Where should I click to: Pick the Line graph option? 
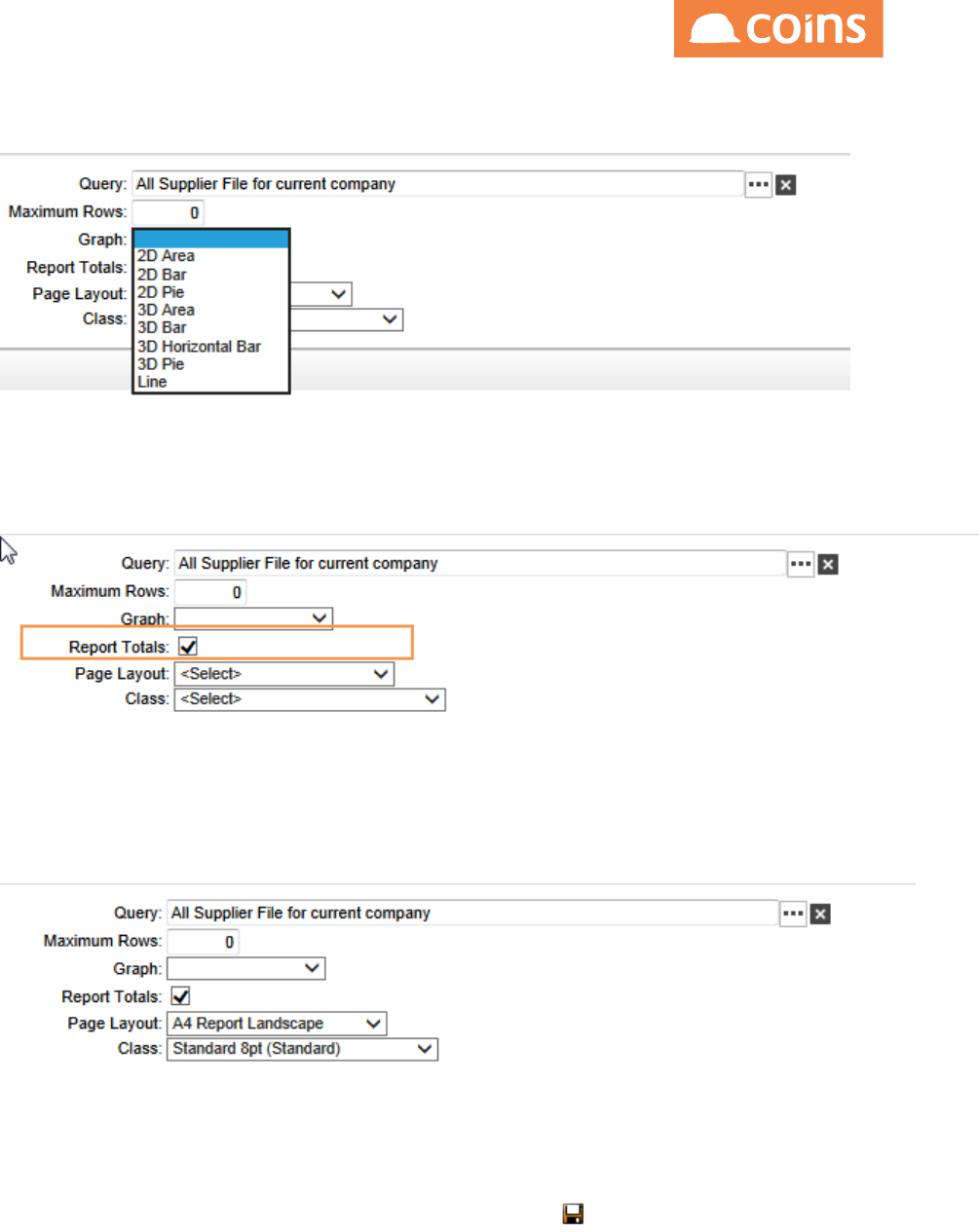(x=152, y=382)
